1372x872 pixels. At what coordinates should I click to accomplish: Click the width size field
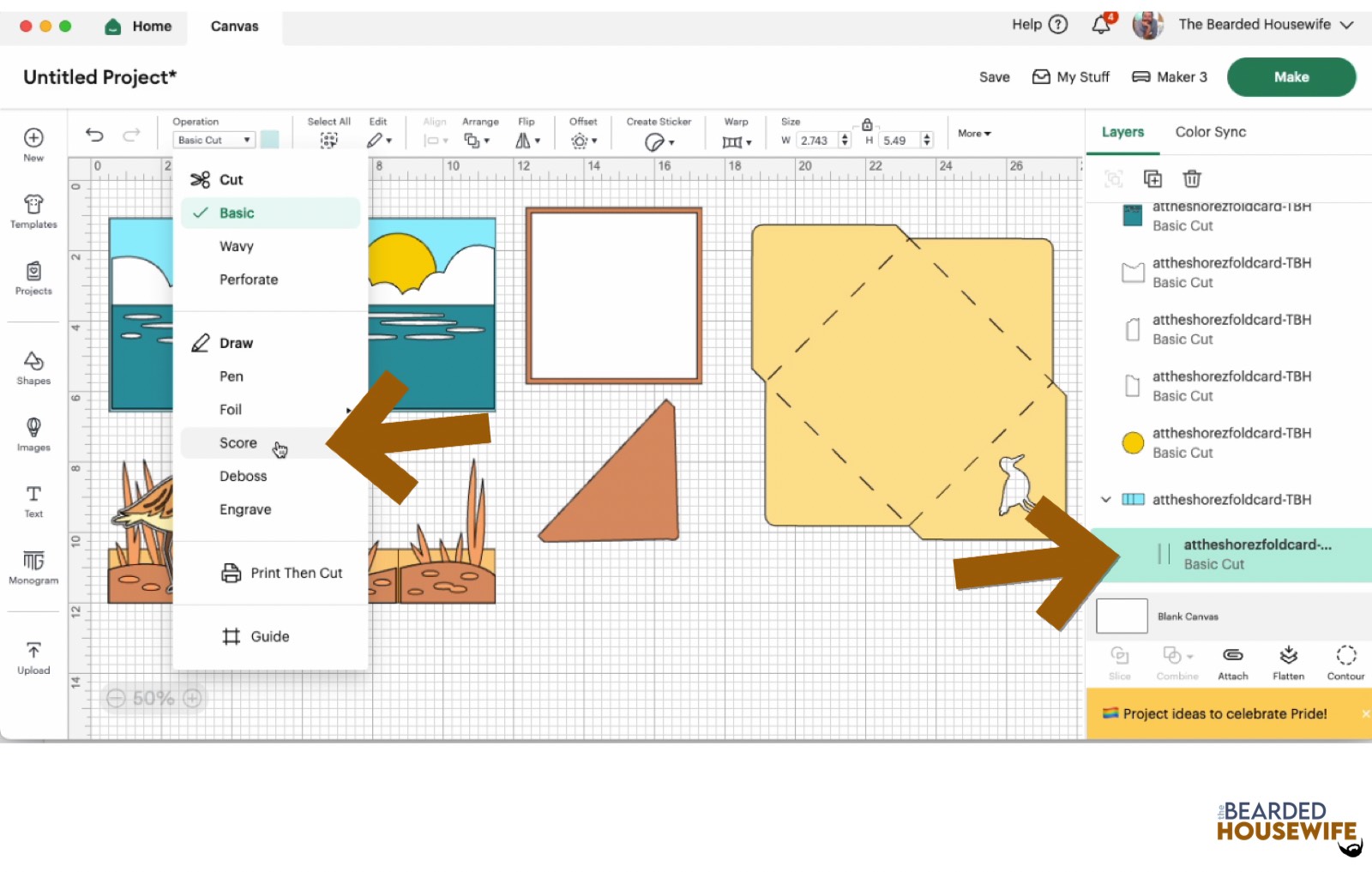[x=817, y=141]
